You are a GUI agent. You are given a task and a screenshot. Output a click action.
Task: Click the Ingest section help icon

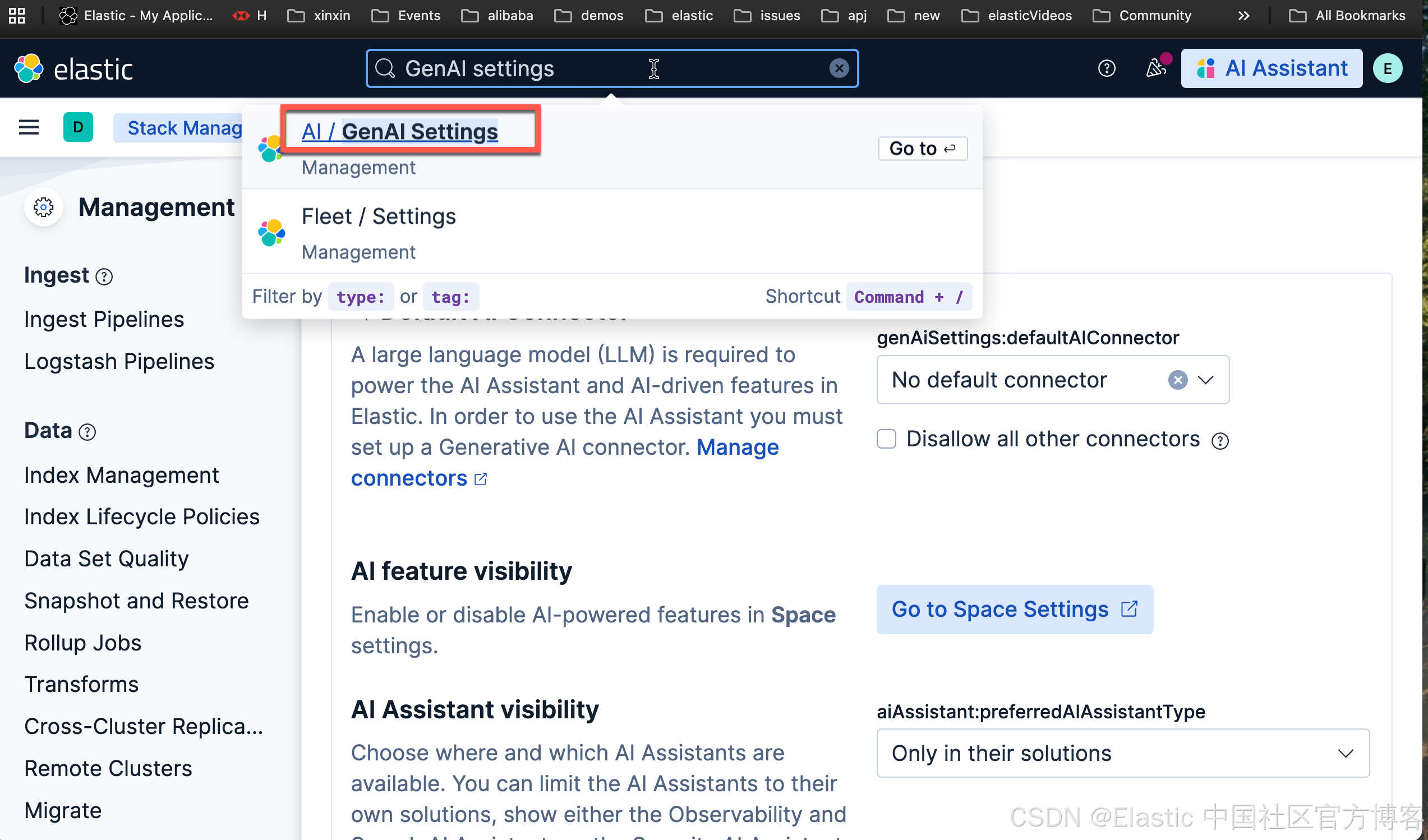[104, 276]
